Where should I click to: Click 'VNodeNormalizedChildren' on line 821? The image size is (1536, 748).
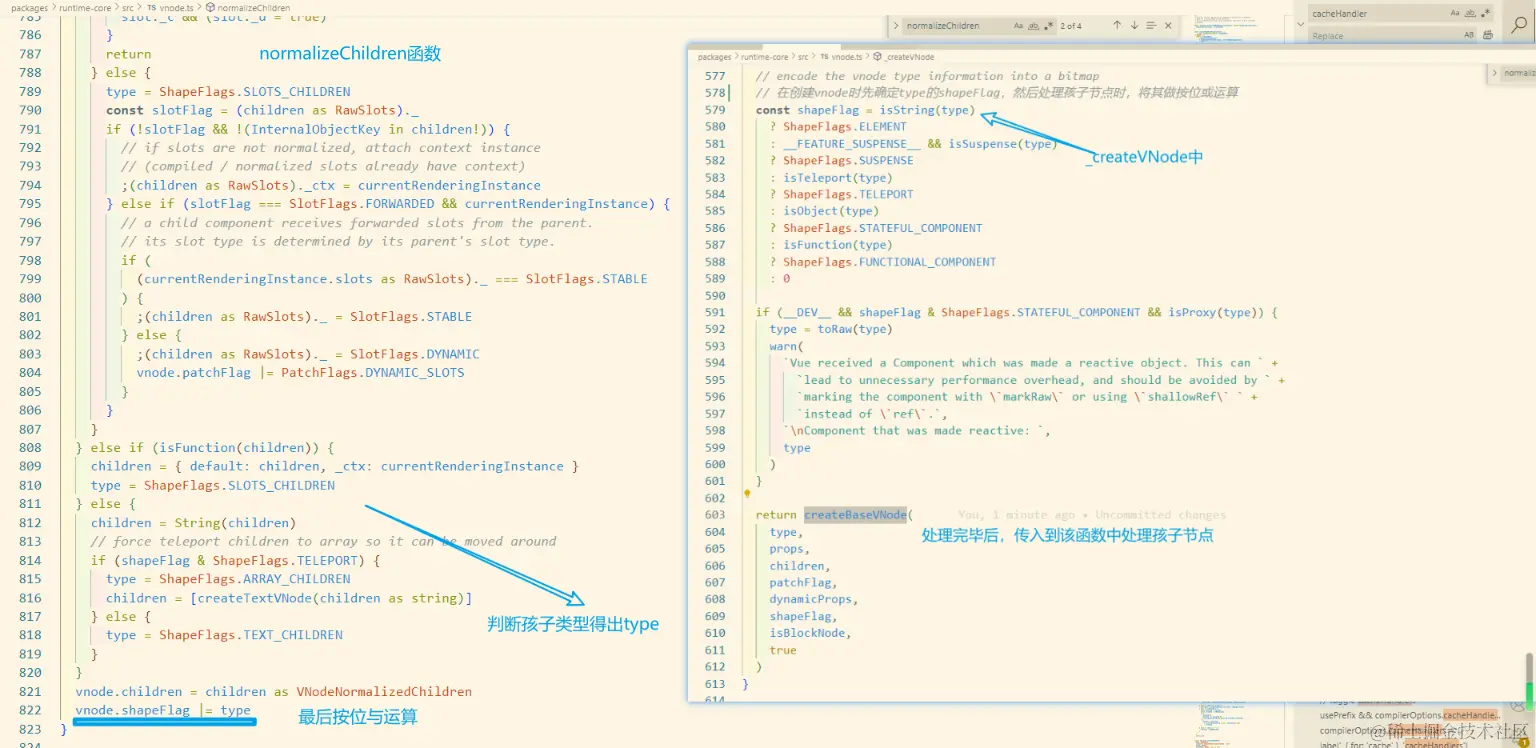384,692
